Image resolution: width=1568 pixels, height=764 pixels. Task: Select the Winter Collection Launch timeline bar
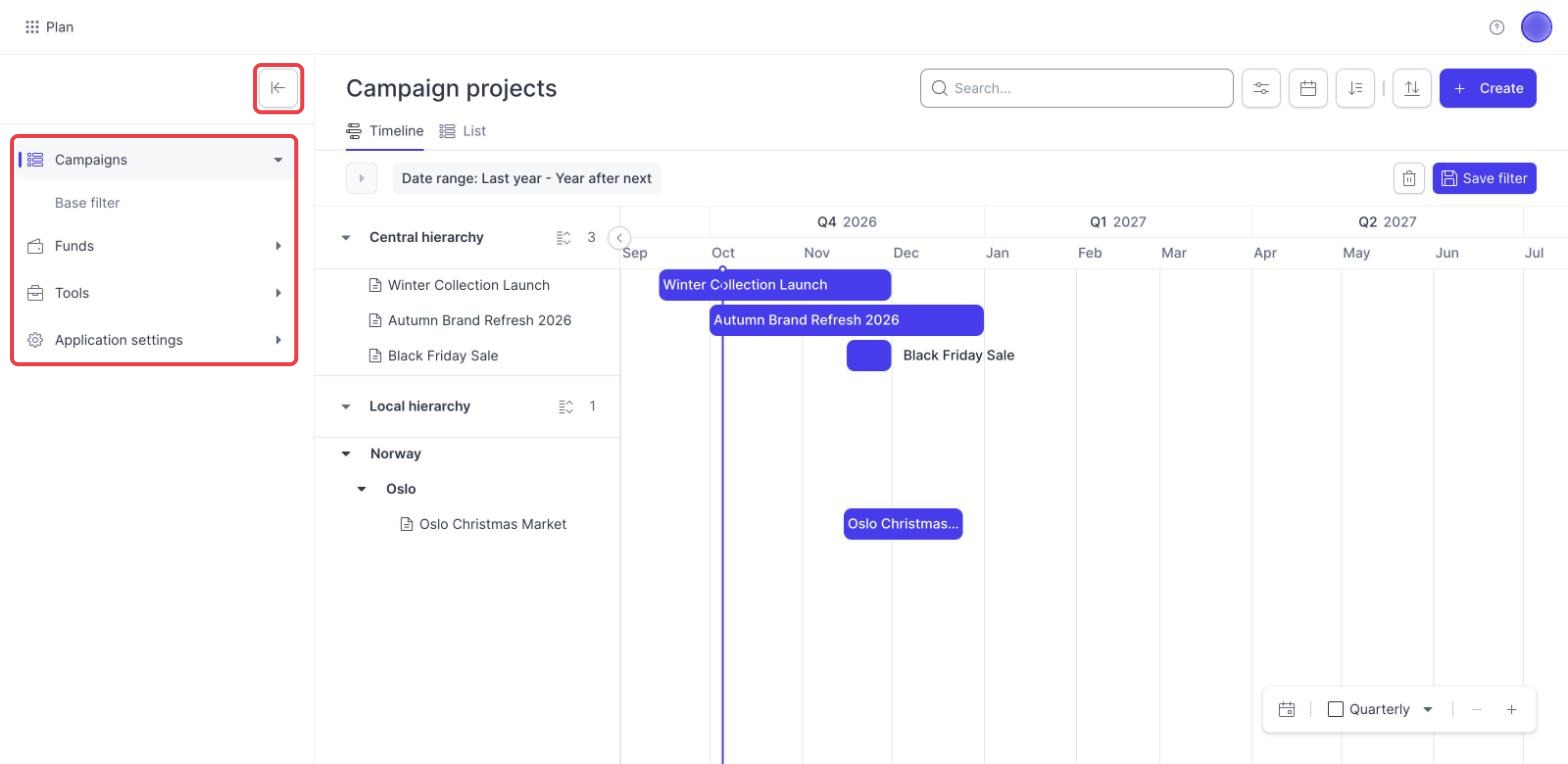tap(775, 285)
